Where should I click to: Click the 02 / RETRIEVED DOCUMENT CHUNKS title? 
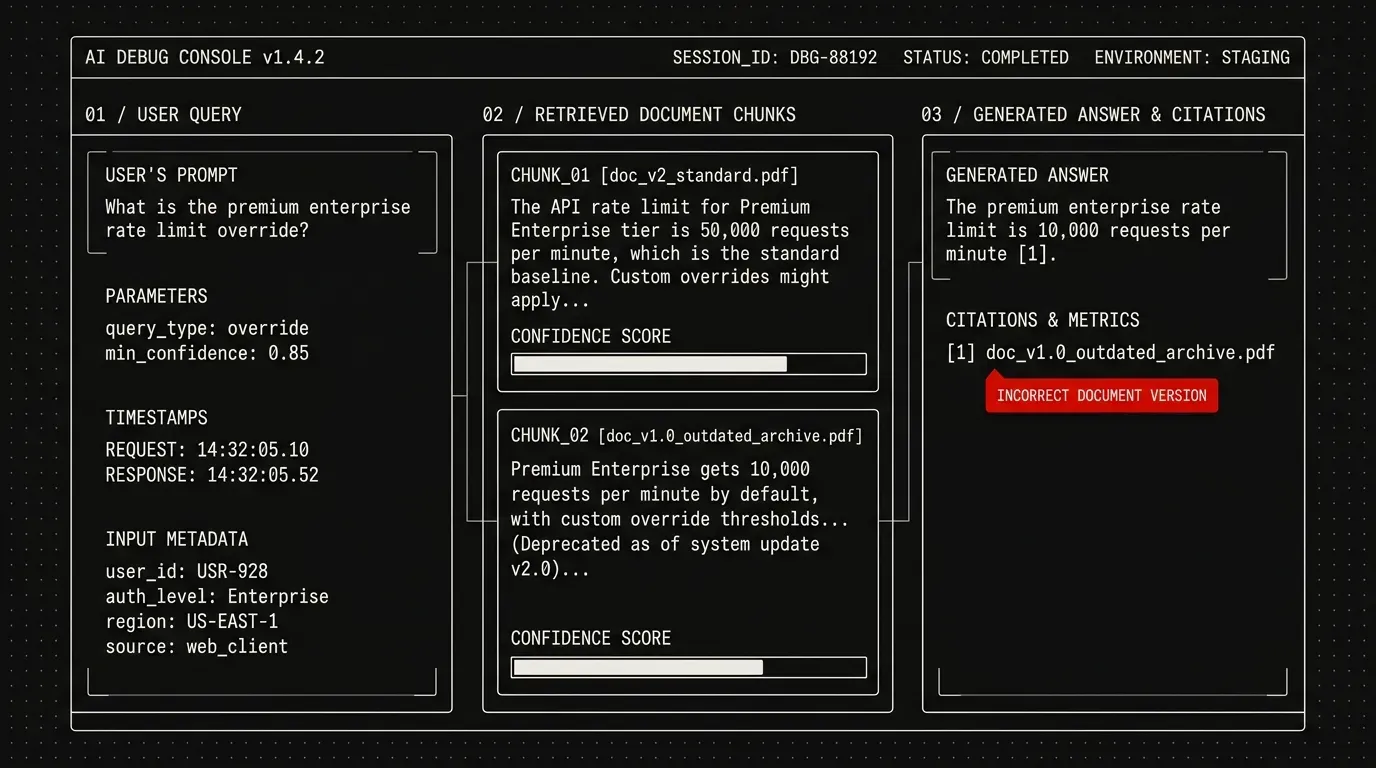click(639, 114)
